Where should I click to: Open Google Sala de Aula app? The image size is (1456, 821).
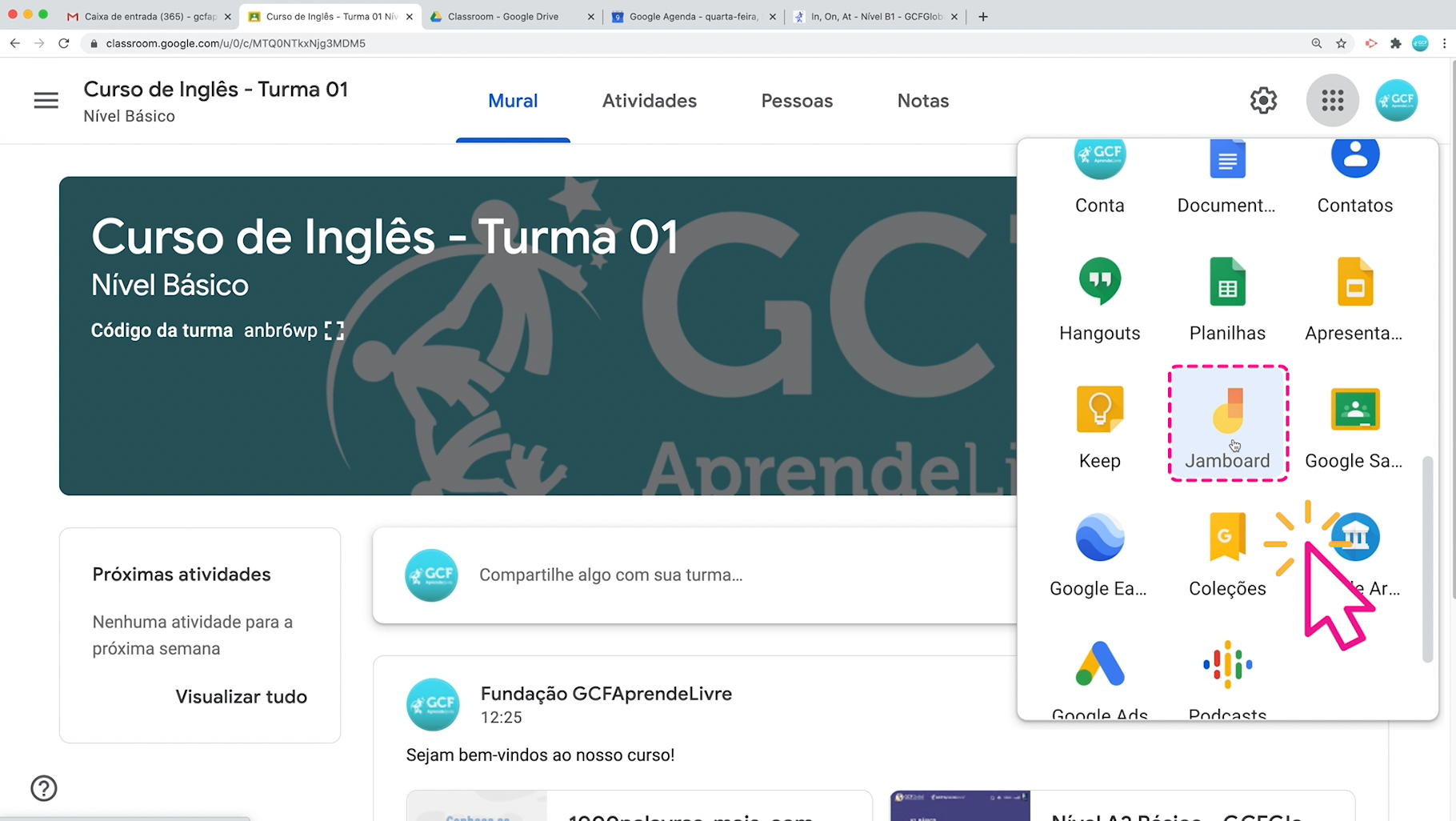(x=1354, y=428)
